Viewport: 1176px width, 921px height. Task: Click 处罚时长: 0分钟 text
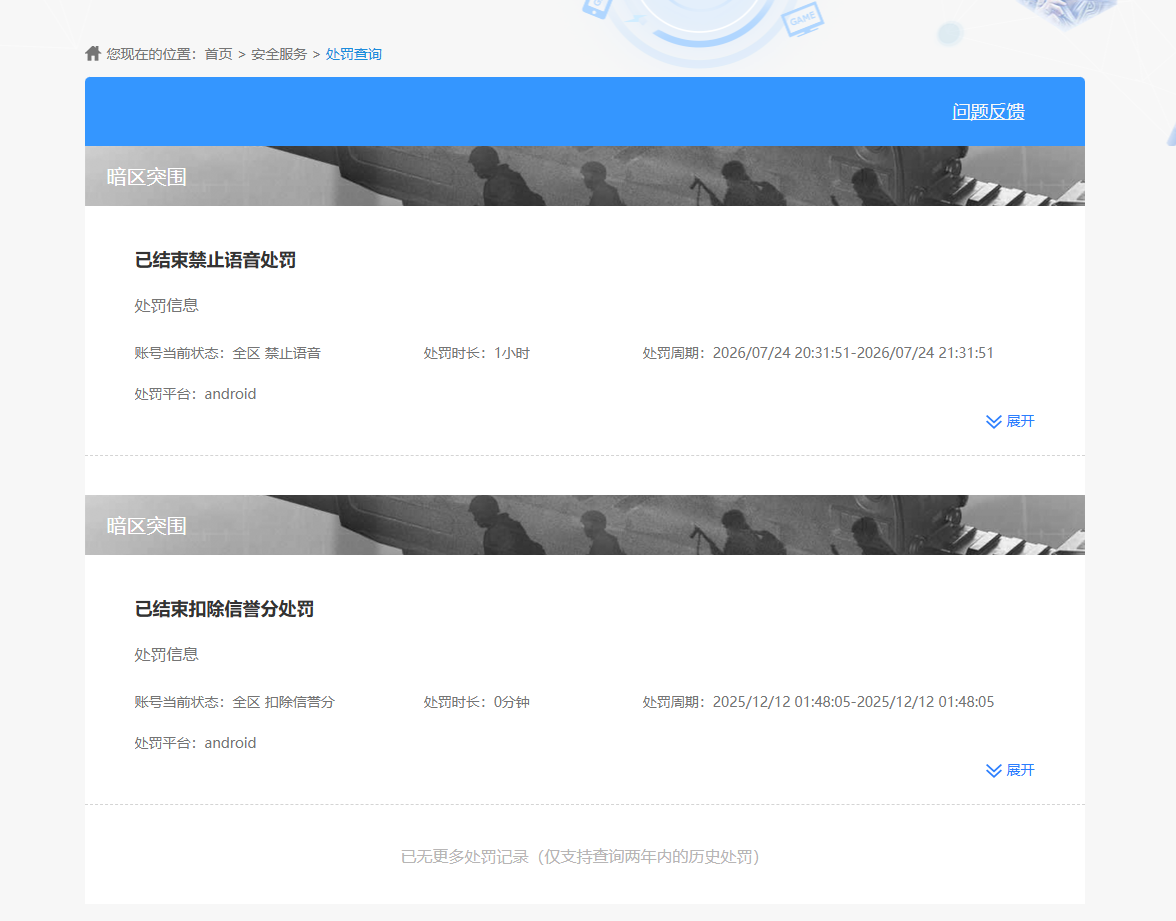pos(476,702)
